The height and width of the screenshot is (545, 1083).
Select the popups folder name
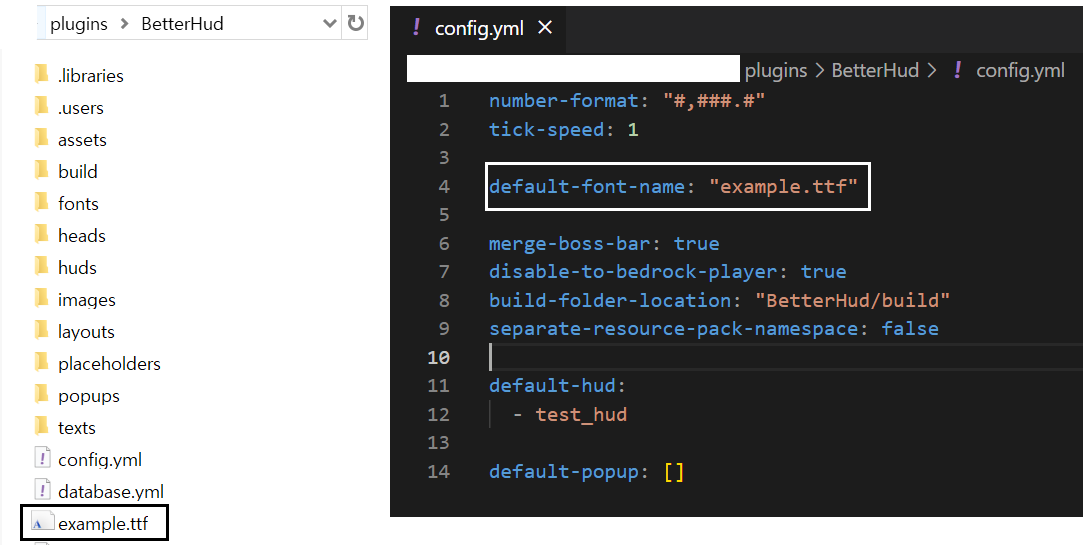(88, 396)
